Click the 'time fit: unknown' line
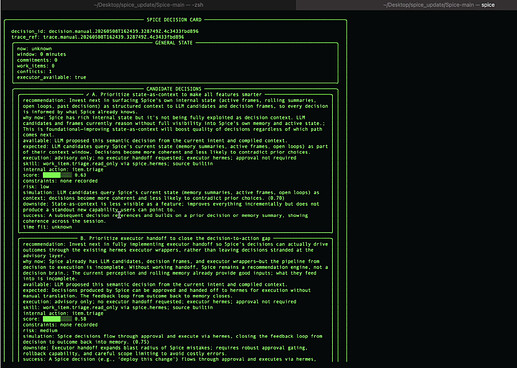517x368 pixels. 47,227
